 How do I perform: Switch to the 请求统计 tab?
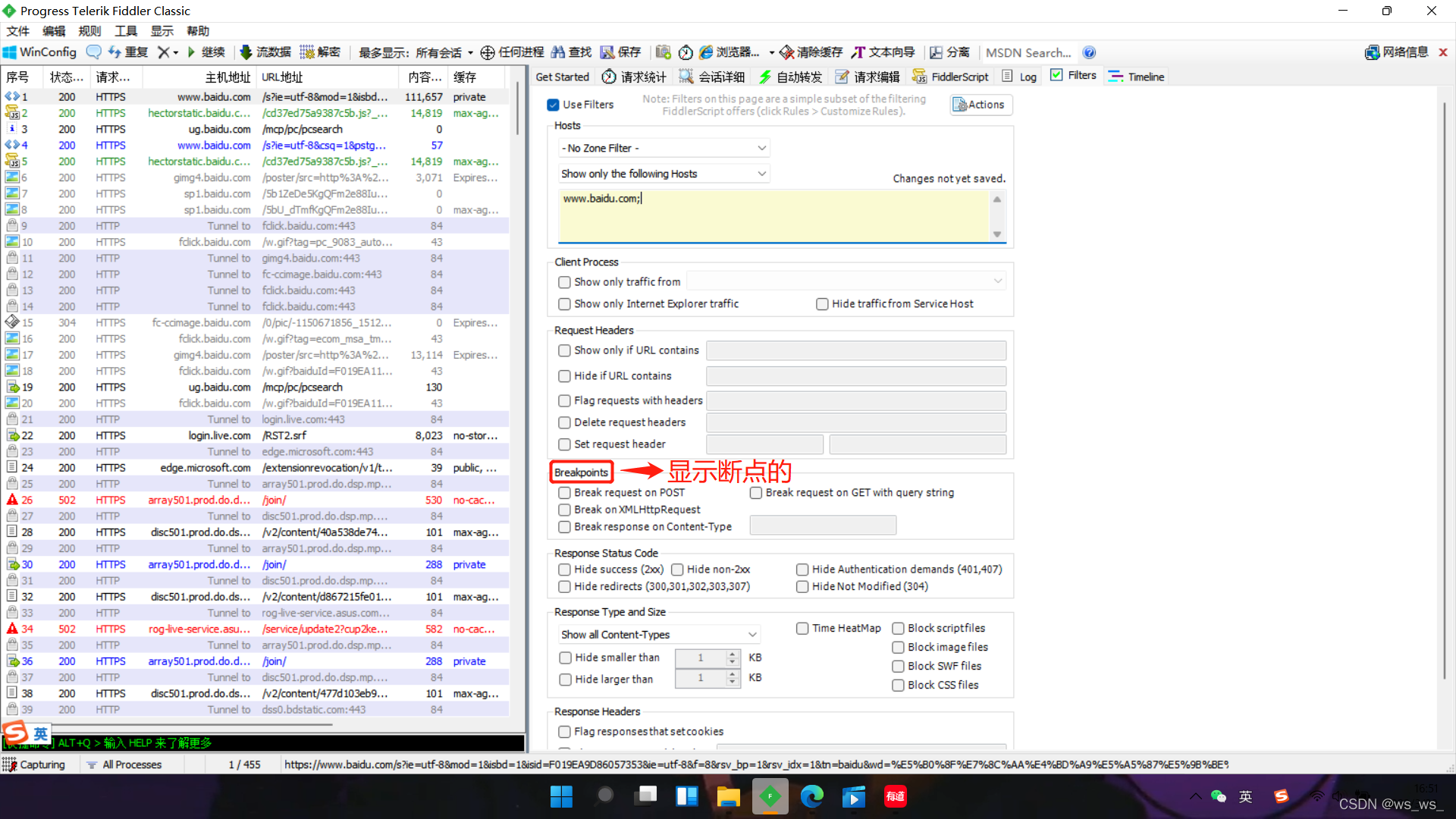(634, 77)
